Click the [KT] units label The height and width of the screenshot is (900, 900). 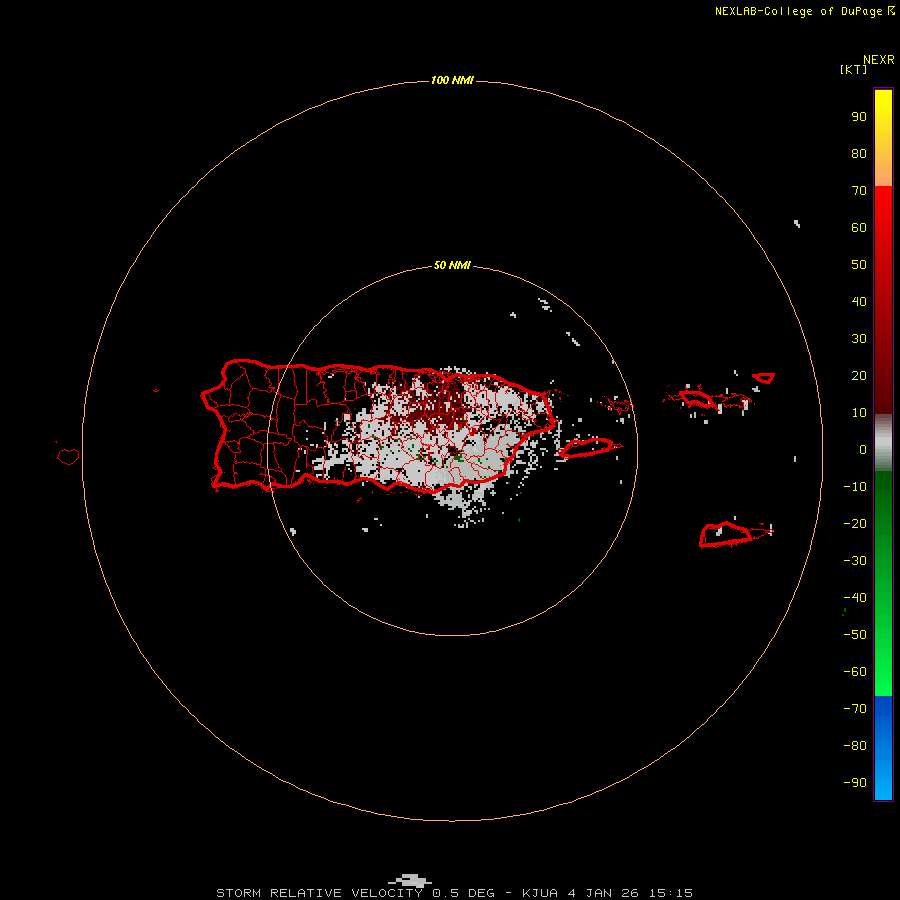853,69
